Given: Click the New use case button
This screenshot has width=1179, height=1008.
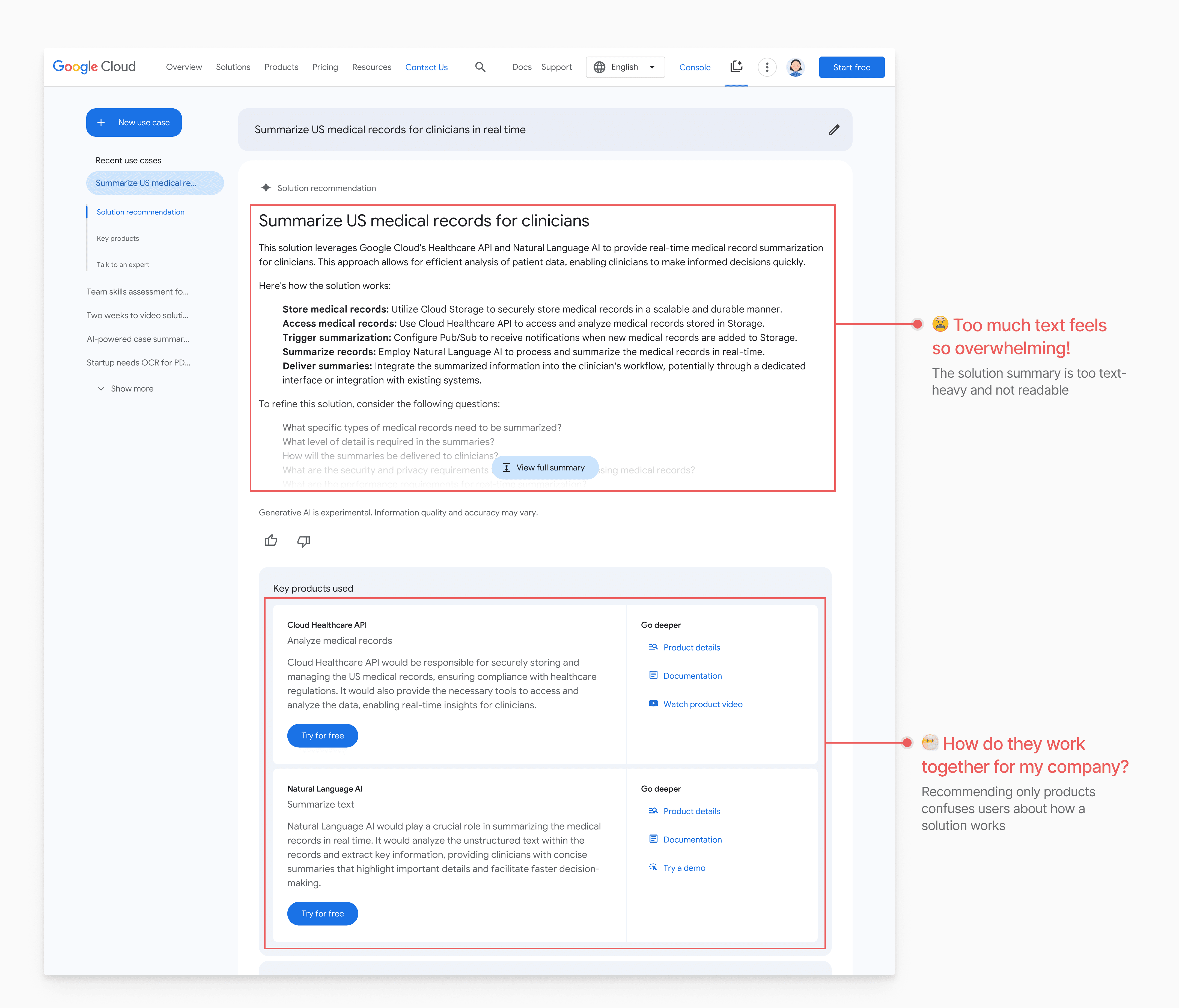Looking at the screenshot, I should (x=134, y=122).
